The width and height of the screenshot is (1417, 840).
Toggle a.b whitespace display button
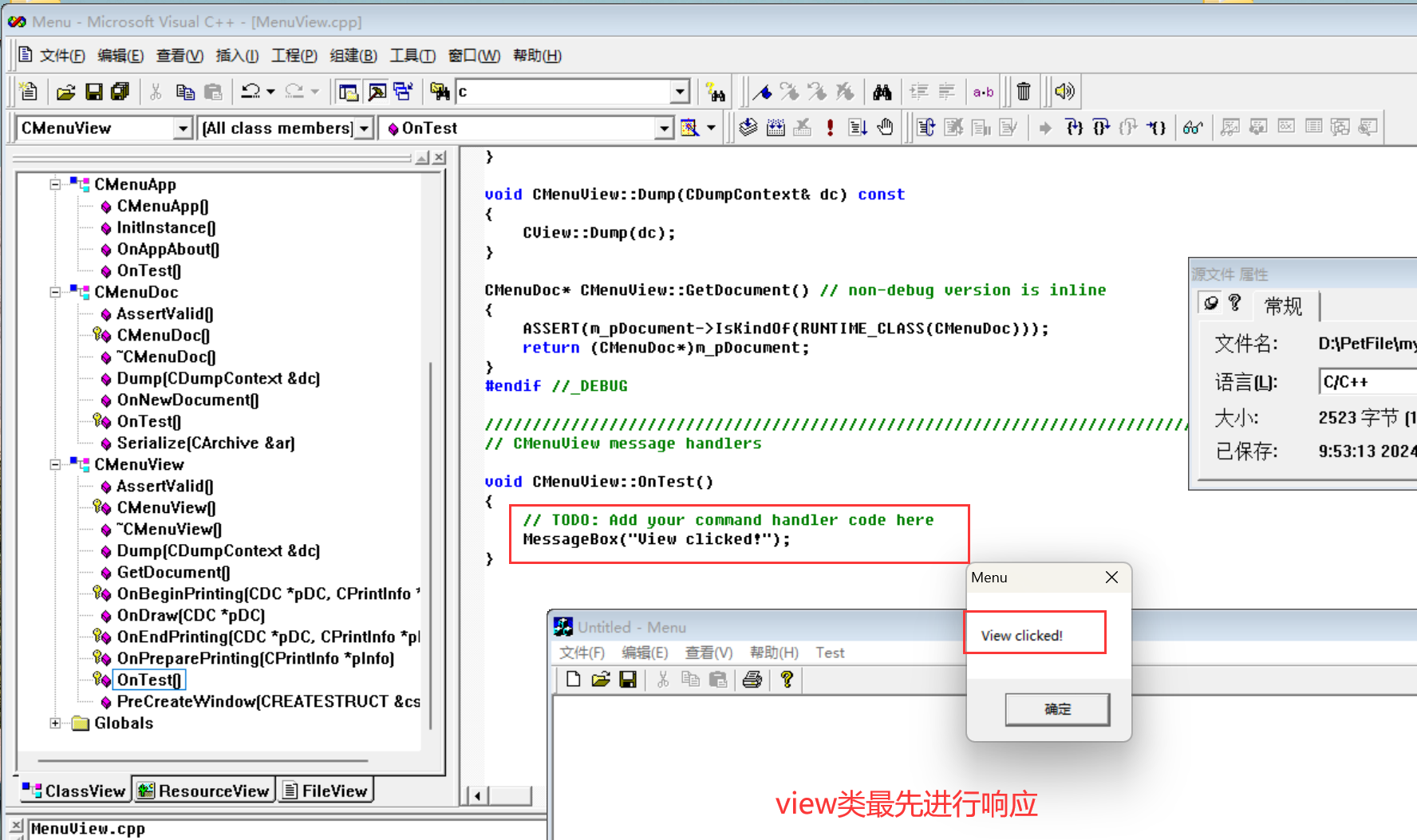click(x=983, y=92)
